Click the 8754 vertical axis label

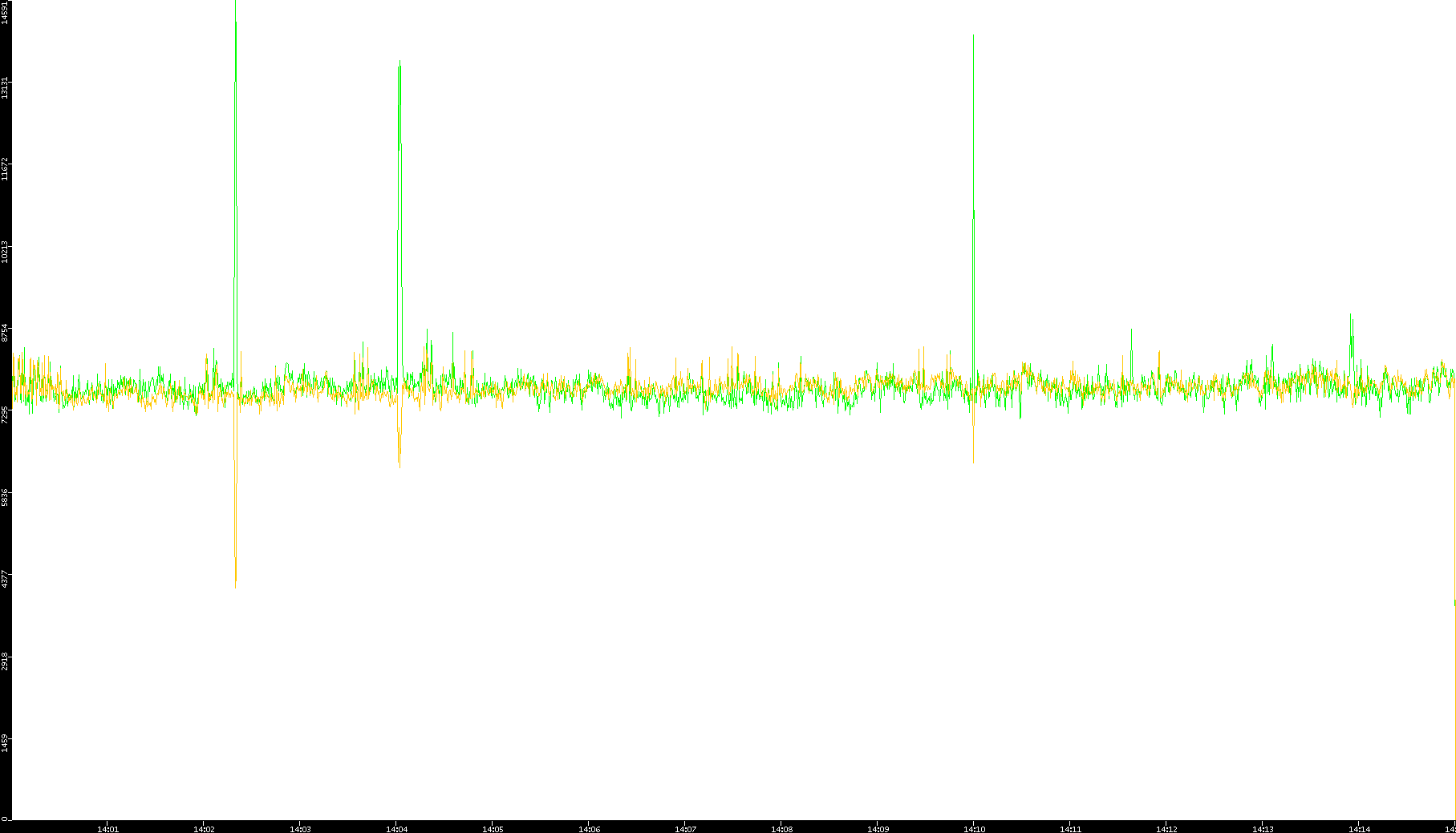coord(6,332)
